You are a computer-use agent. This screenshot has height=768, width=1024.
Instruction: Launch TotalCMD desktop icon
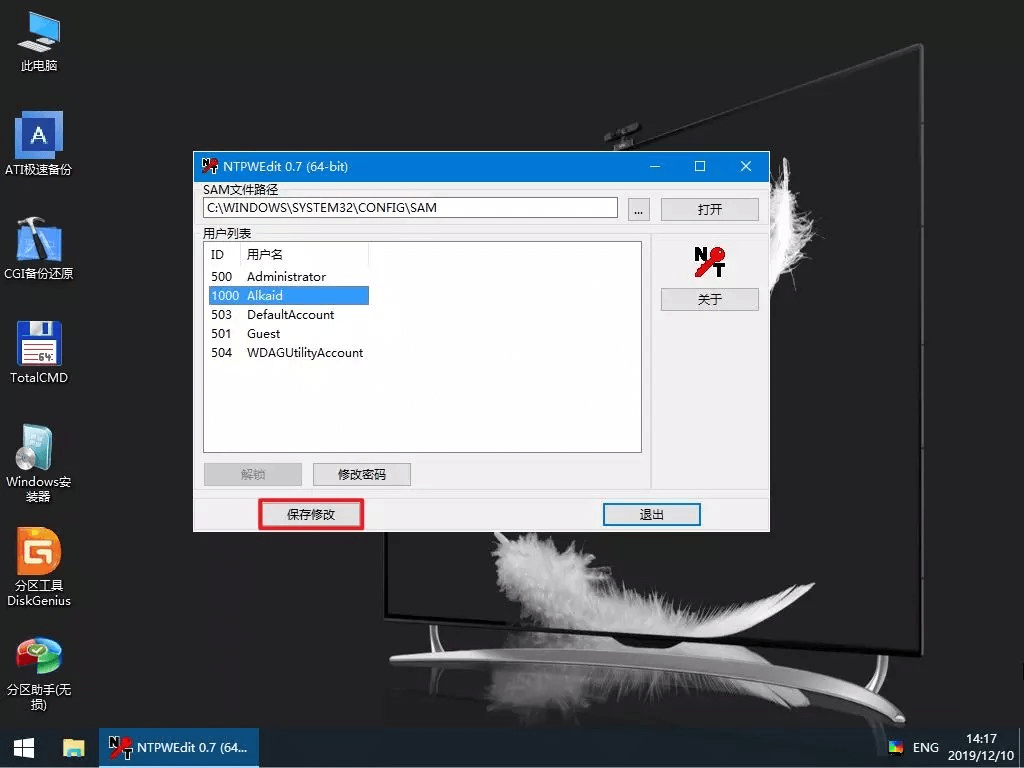coord(38,344)
